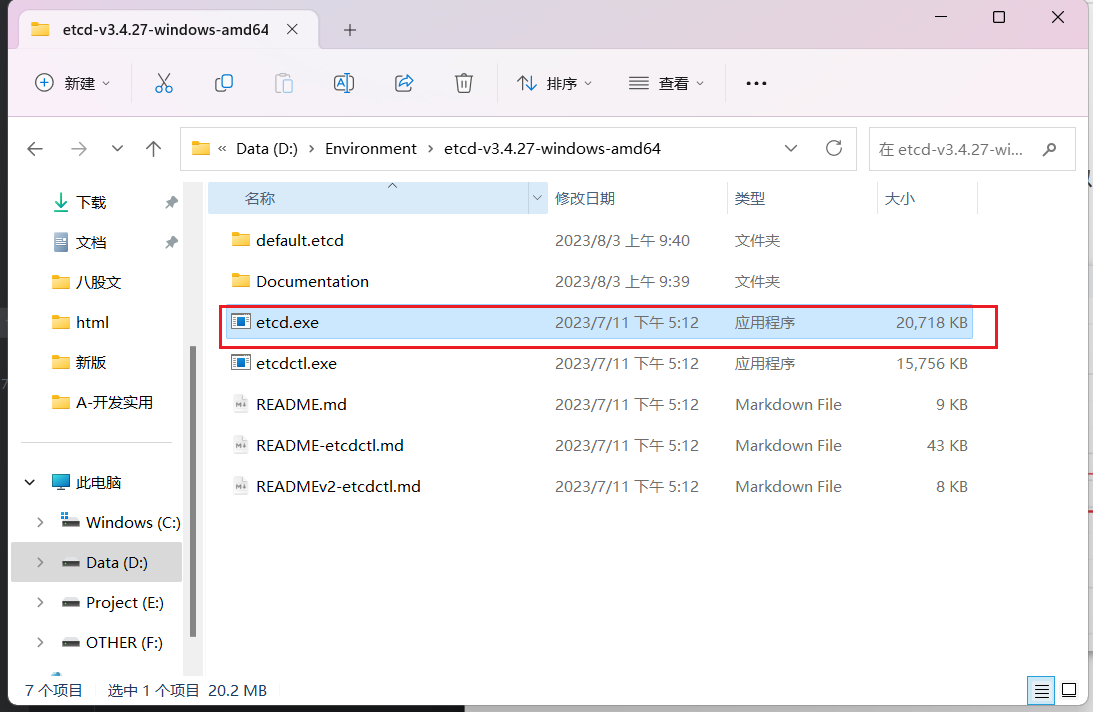Viewport: 1093px width, 712px height.
Task: Go up one folder level arrow
Action: [153, 149]
